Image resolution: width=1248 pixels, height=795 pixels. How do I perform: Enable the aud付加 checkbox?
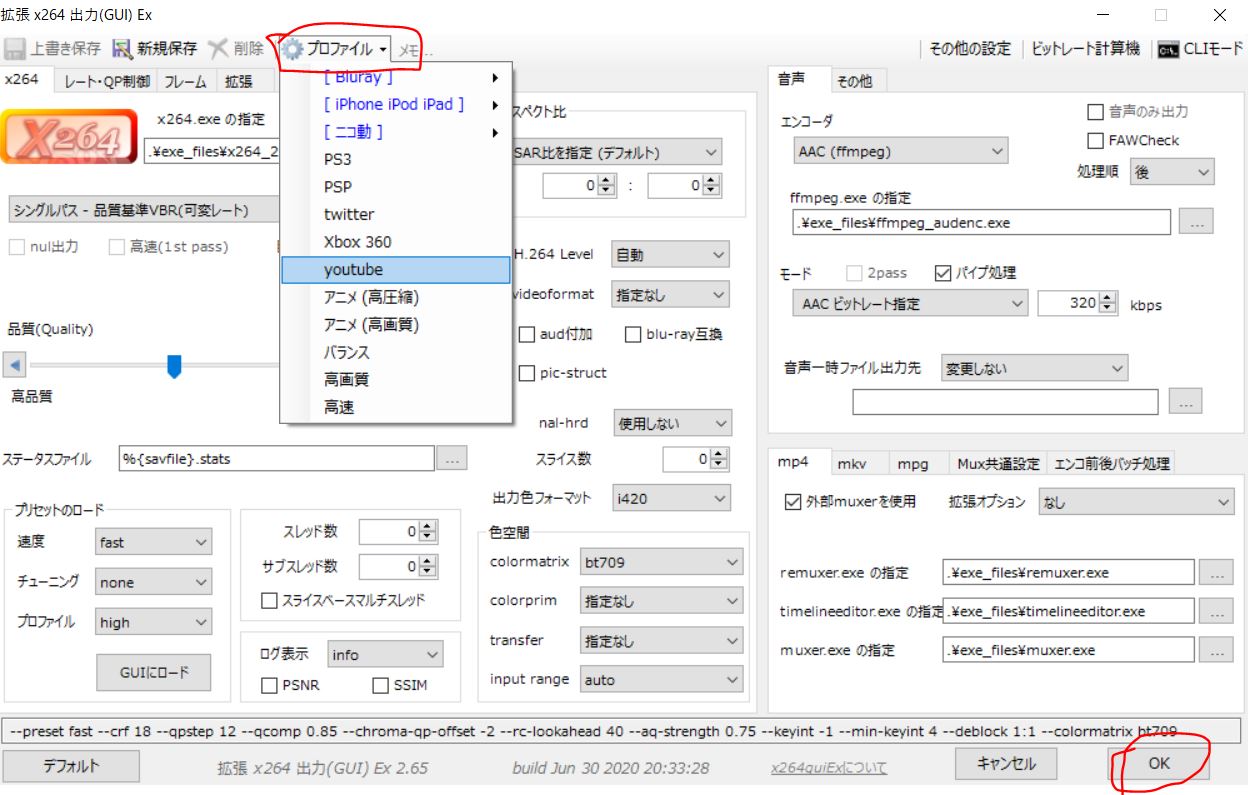pyautogui.click(x=527, y=335)
